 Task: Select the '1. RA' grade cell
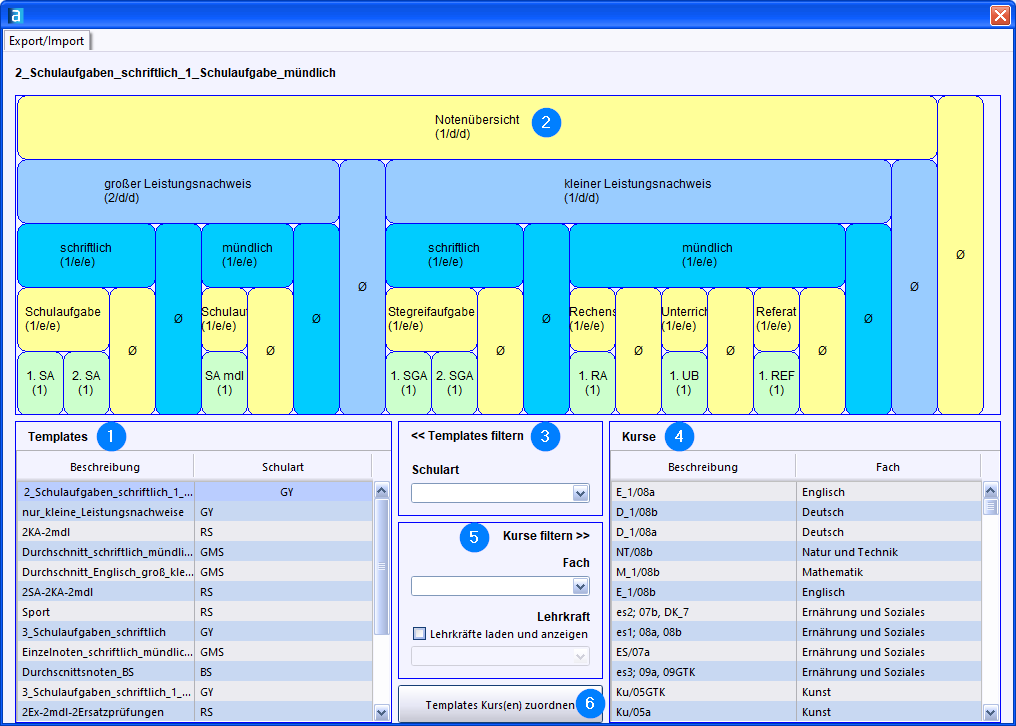click(592, 382)
